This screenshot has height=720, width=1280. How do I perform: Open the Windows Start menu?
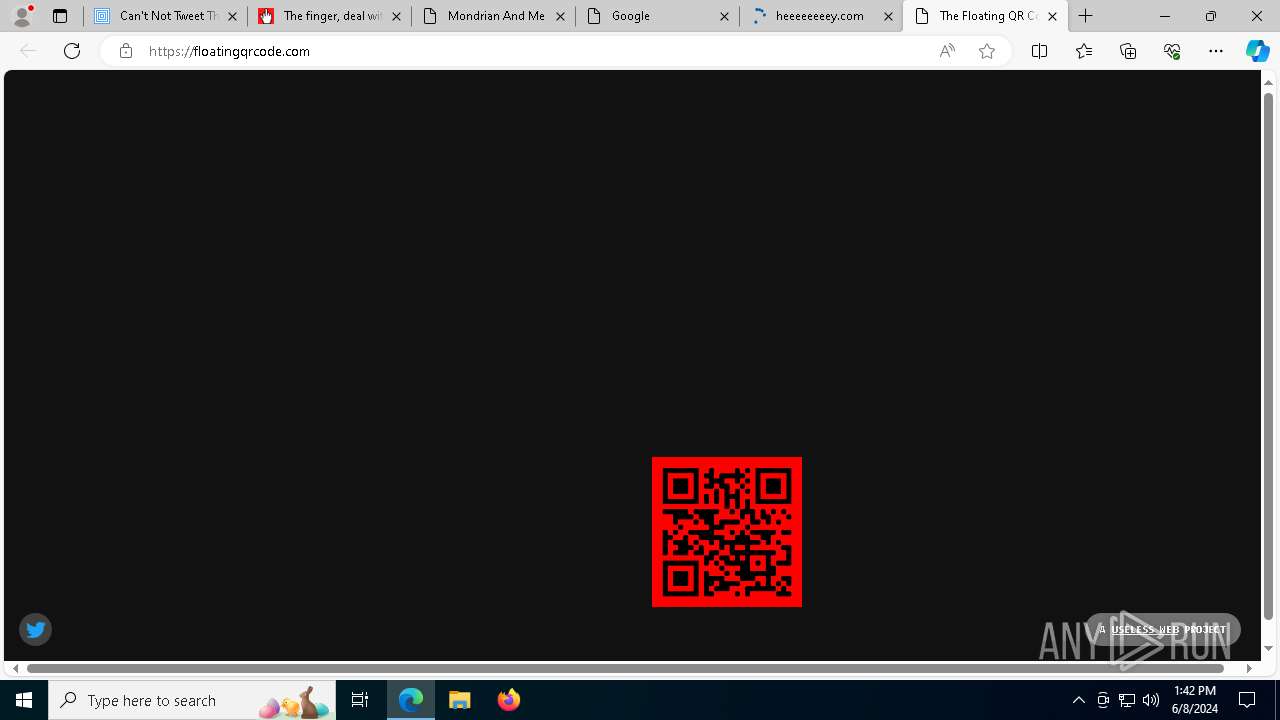pyautogui.click(x=24, y=700)
